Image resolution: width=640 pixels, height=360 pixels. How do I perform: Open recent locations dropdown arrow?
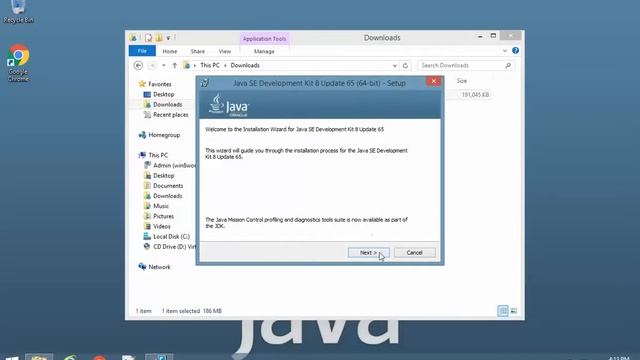164,65
